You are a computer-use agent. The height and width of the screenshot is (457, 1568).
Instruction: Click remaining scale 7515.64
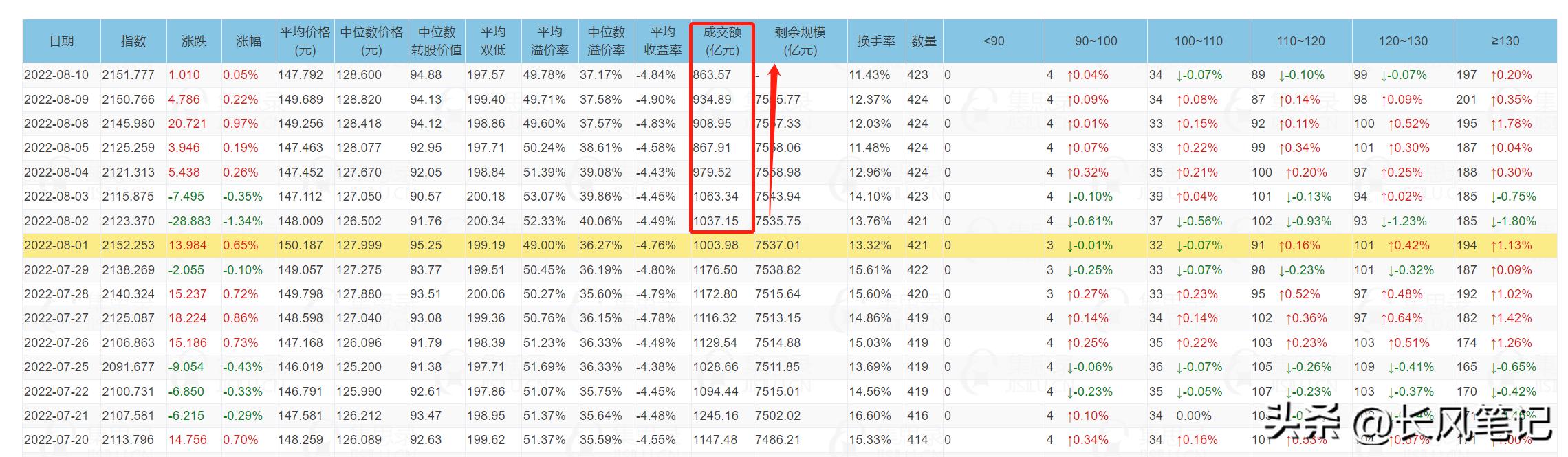(778, 294)
